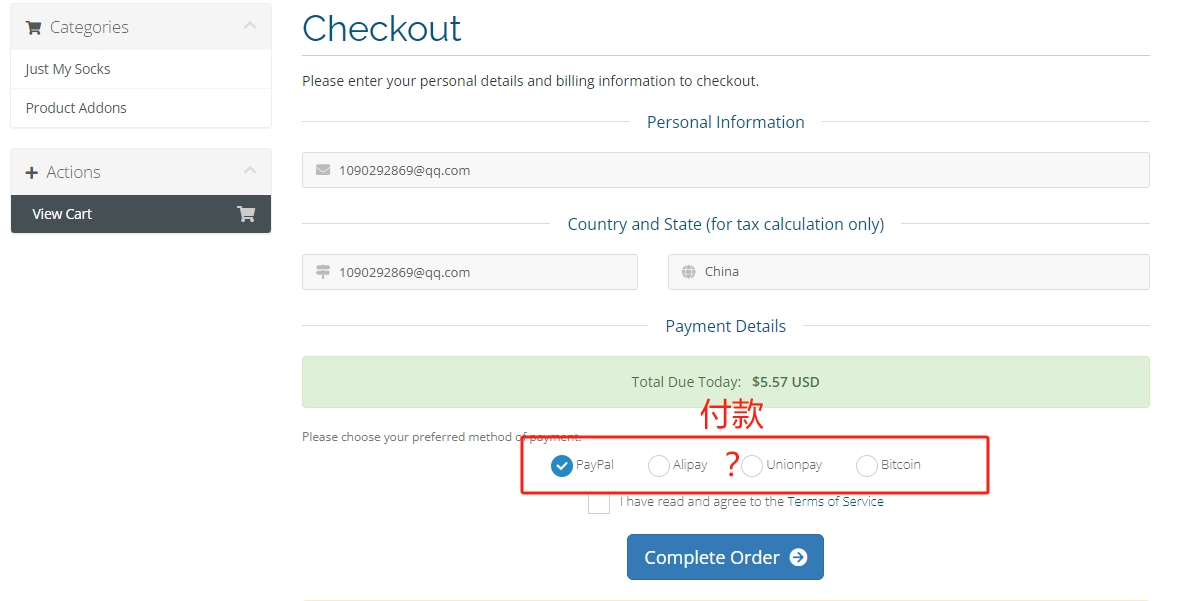The width and height of the screenshot is (1198, 601).
Task: Click the envelope icon in email field
Action: coord(322,170)
